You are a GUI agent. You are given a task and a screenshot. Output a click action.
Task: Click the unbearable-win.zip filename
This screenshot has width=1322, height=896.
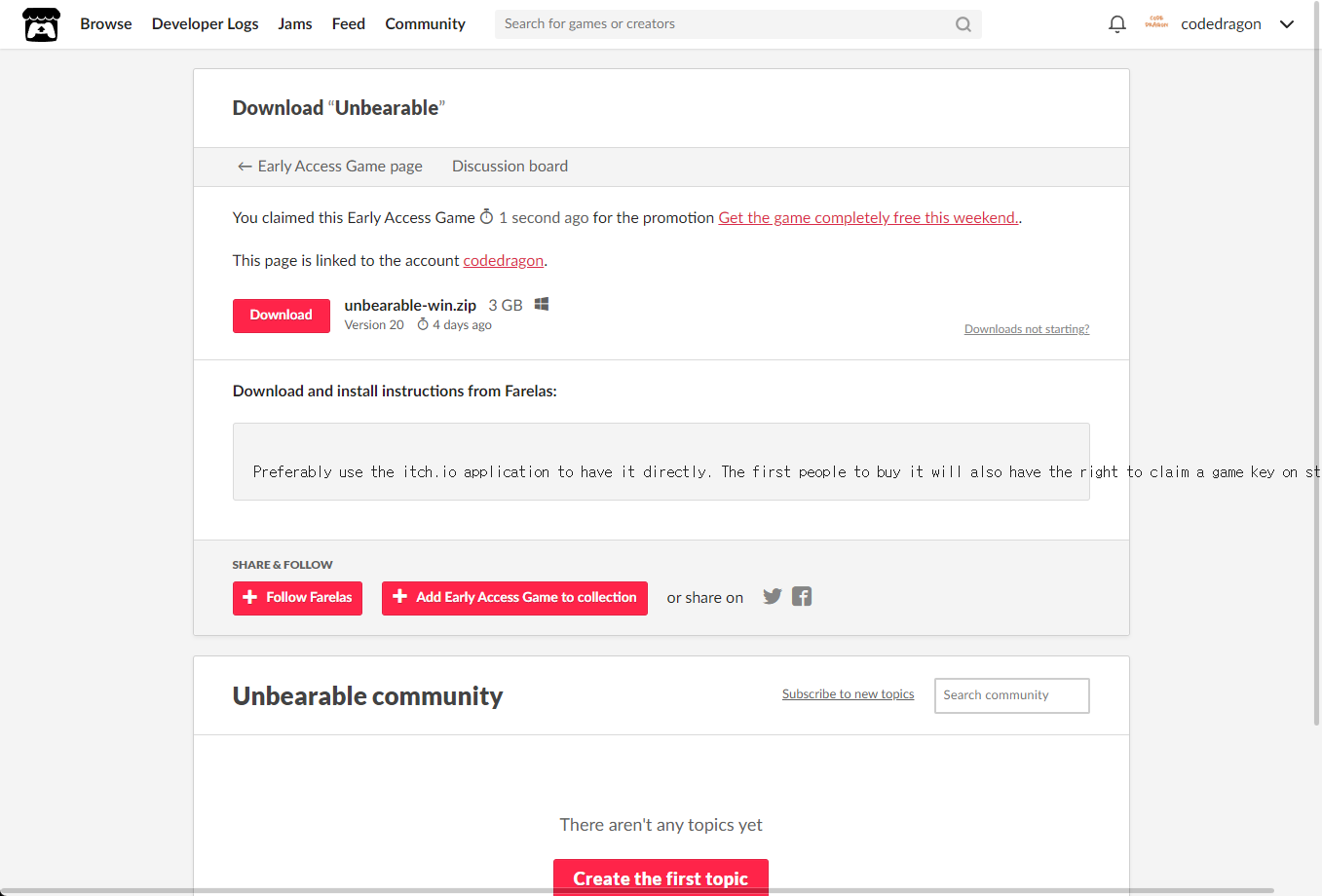pos(410,305)
